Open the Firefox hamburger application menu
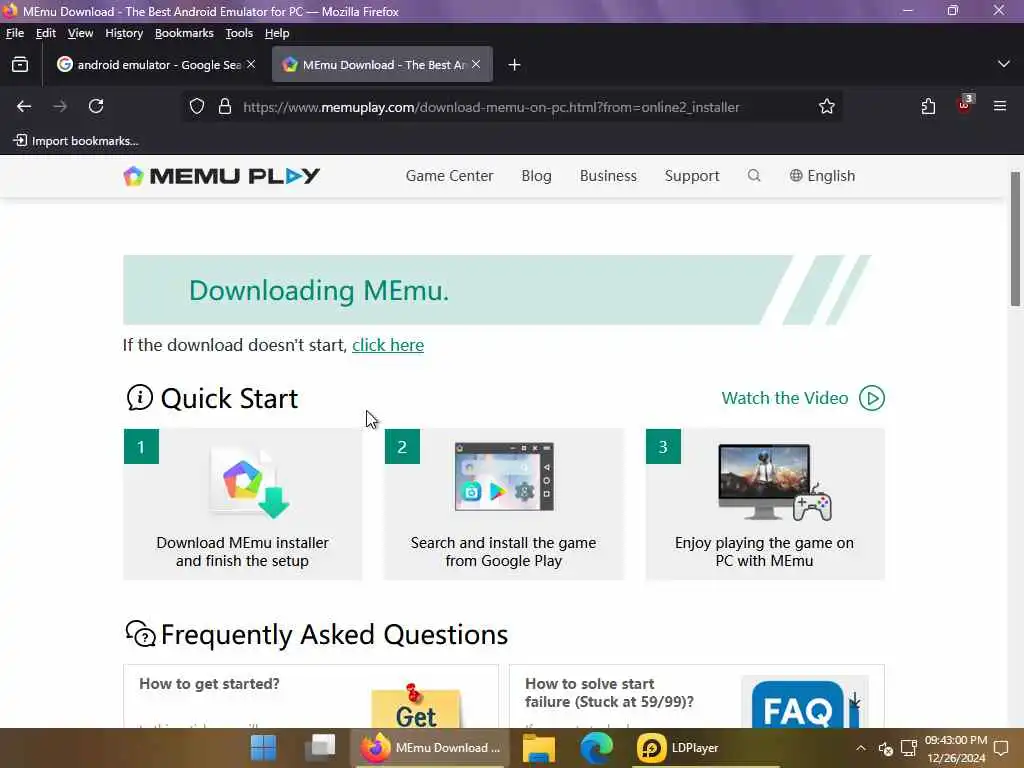 point(1000,106)
